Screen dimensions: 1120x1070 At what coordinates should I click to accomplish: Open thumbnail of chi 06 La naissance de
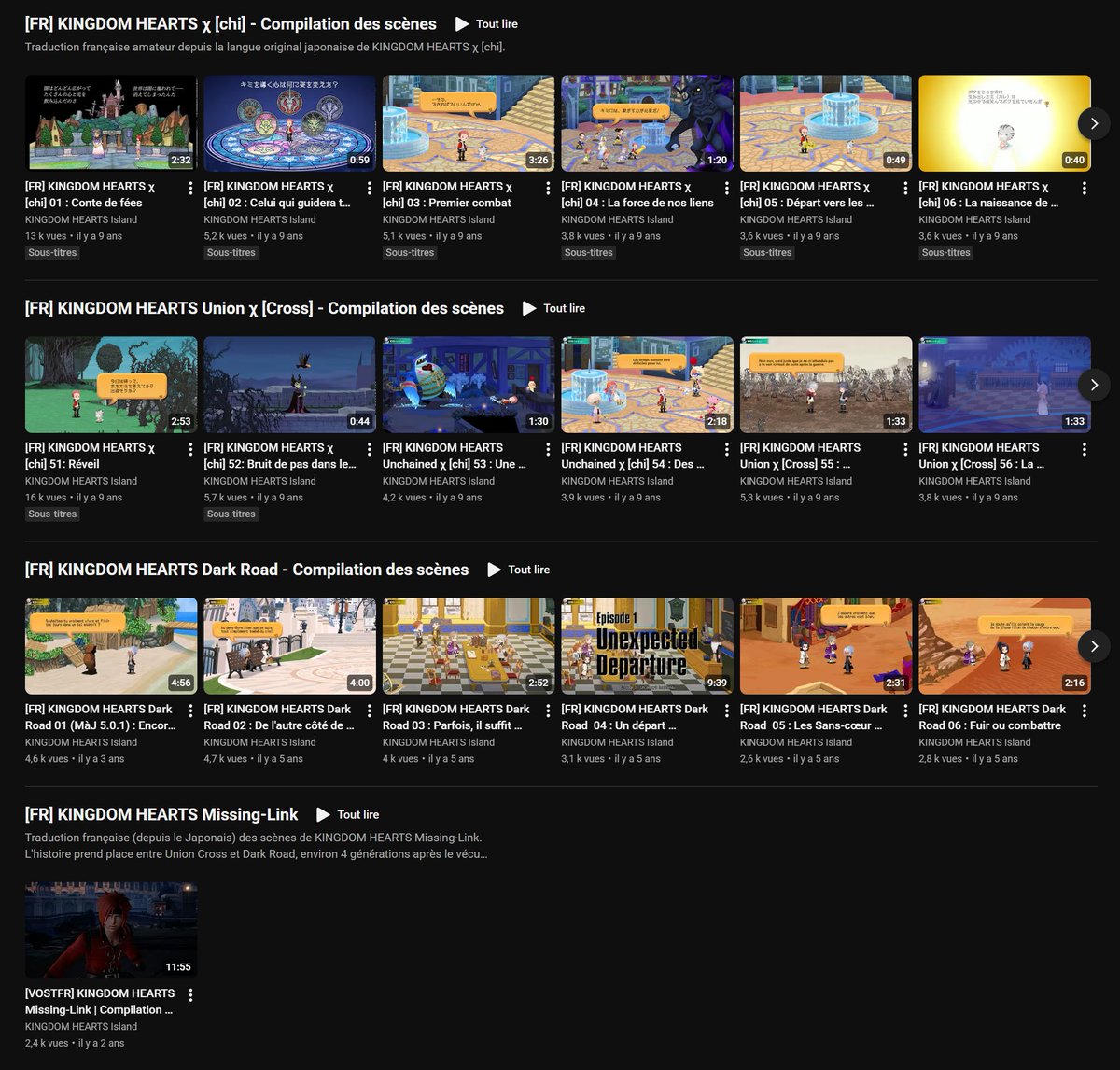(x=1004, y=123)
